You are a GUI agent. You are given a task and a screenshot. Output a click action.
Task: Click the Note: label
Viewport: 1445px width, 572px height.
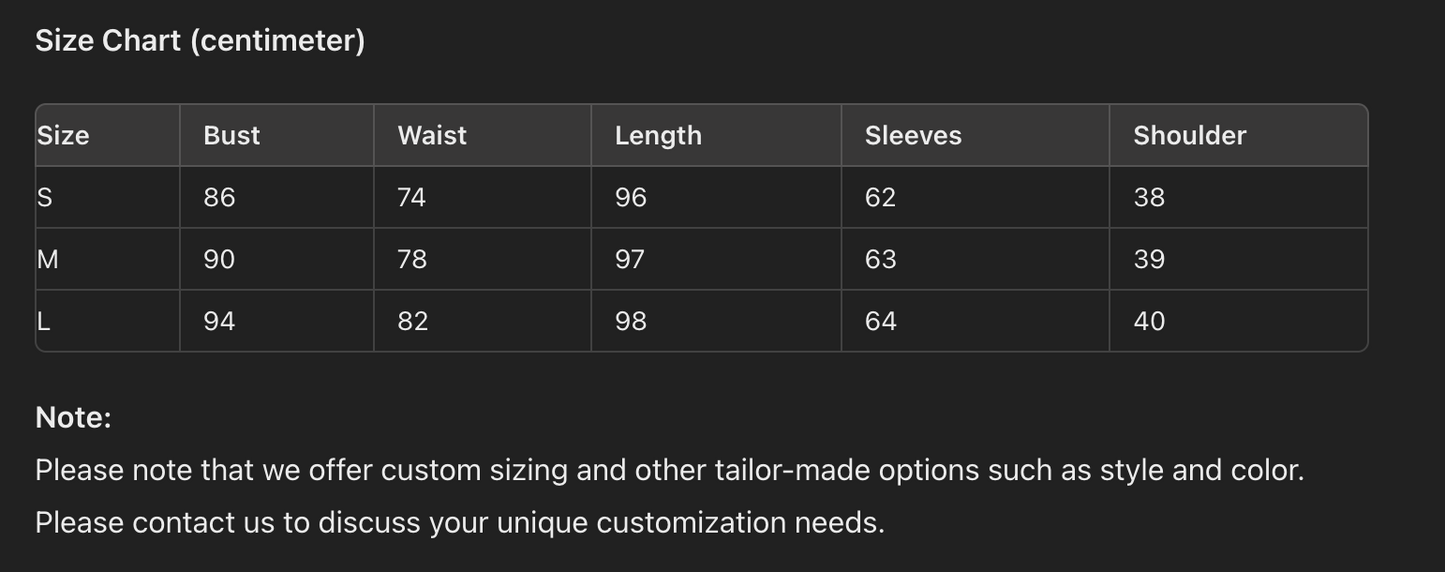73,417
